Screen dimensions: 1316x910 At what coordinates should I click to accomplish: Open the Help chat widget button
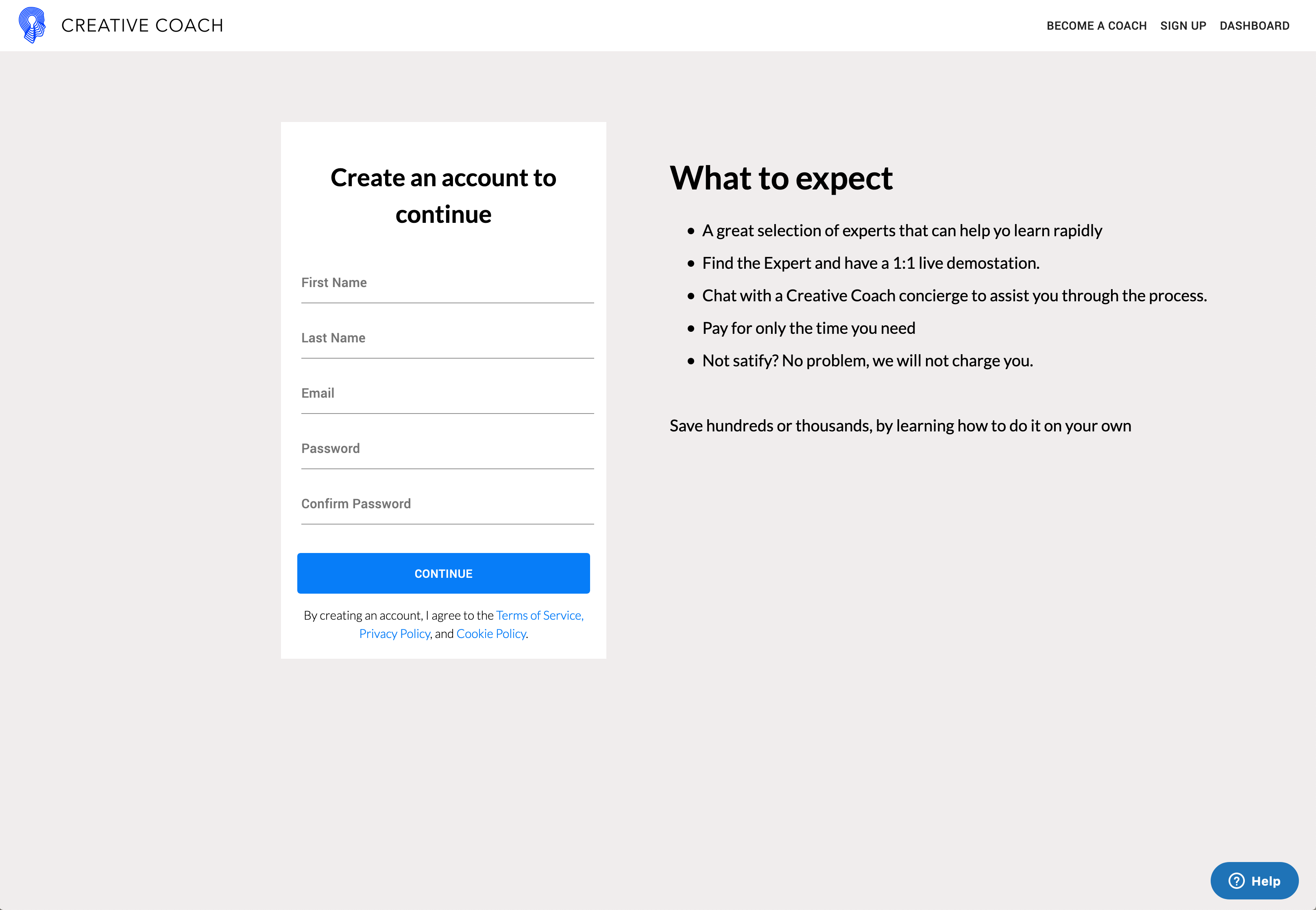[x=1255, y=881]
